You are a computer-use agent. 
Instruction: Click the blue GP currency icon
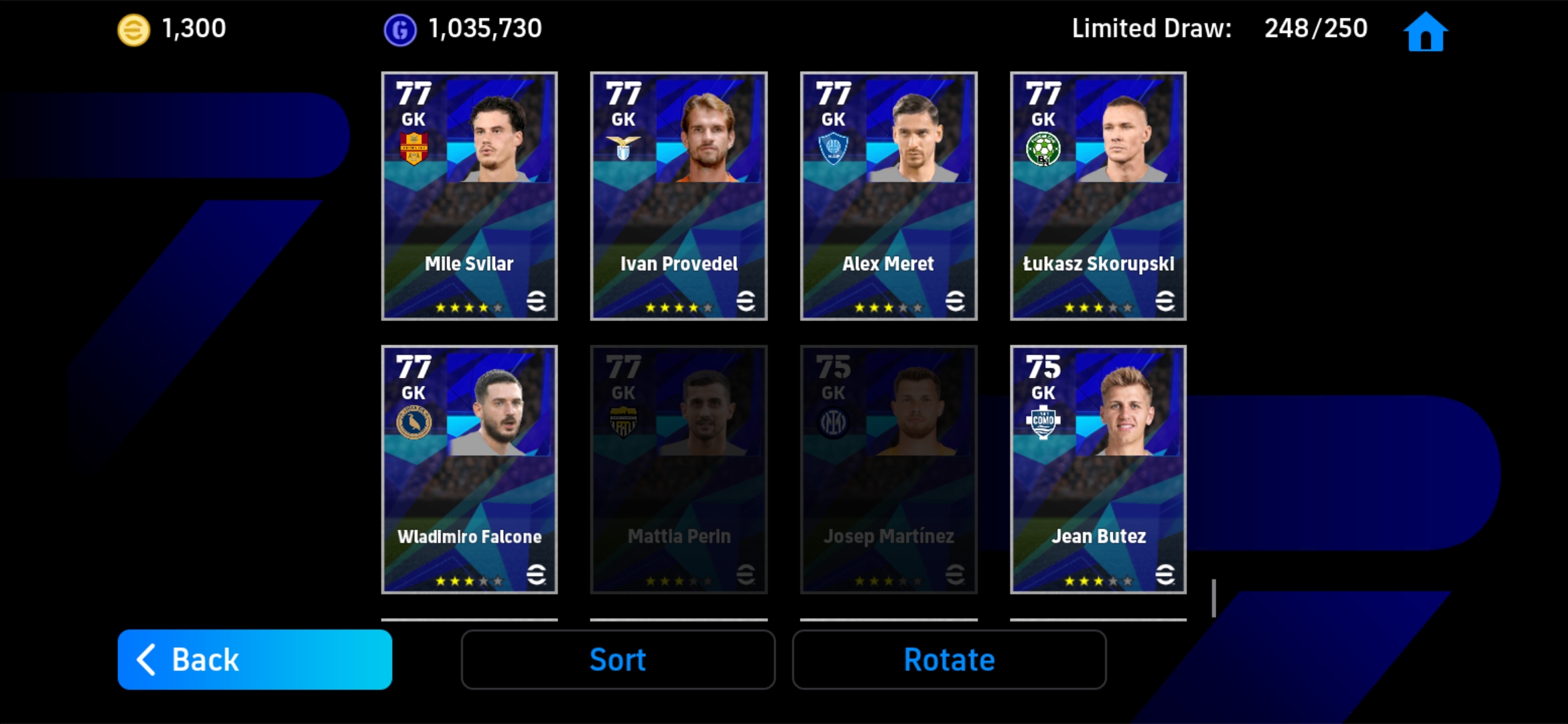400,30
